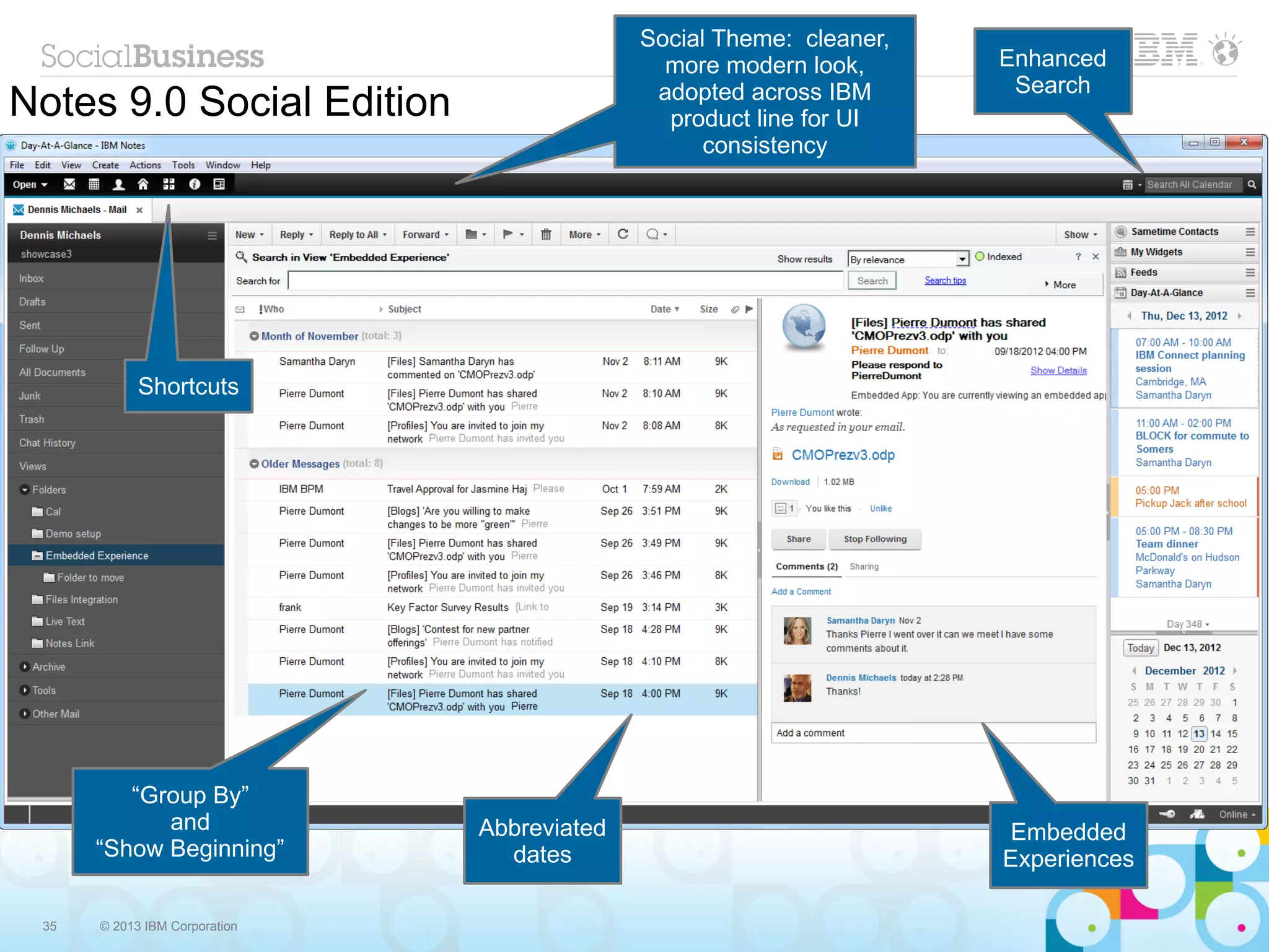The width and height of the screenshot is (1269, 952).
Task: Click the like count icon showing 1
Action: 784,508
